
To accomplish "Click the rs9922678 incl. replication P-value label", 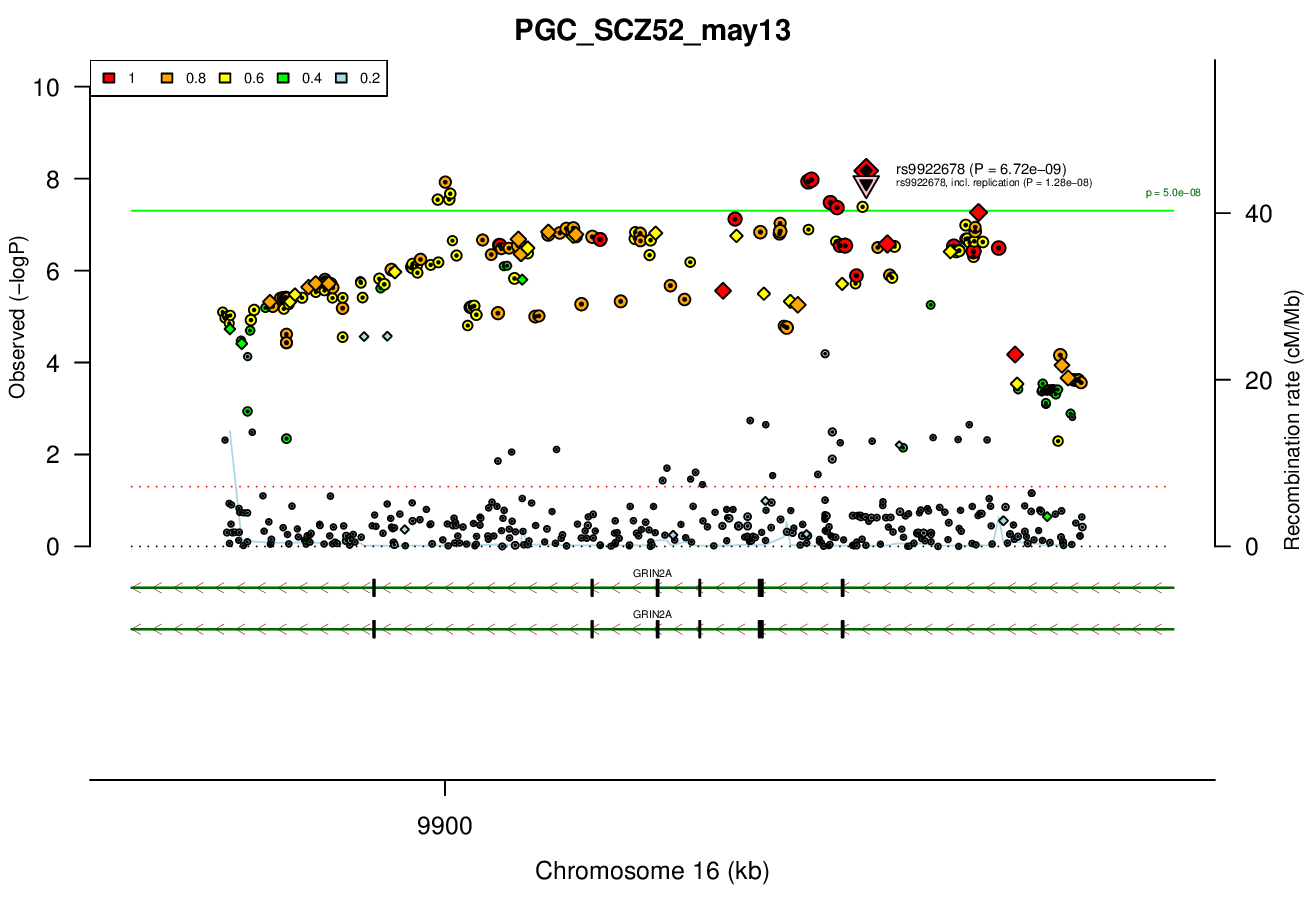I will pyautogui.click(x=993, y=183).
